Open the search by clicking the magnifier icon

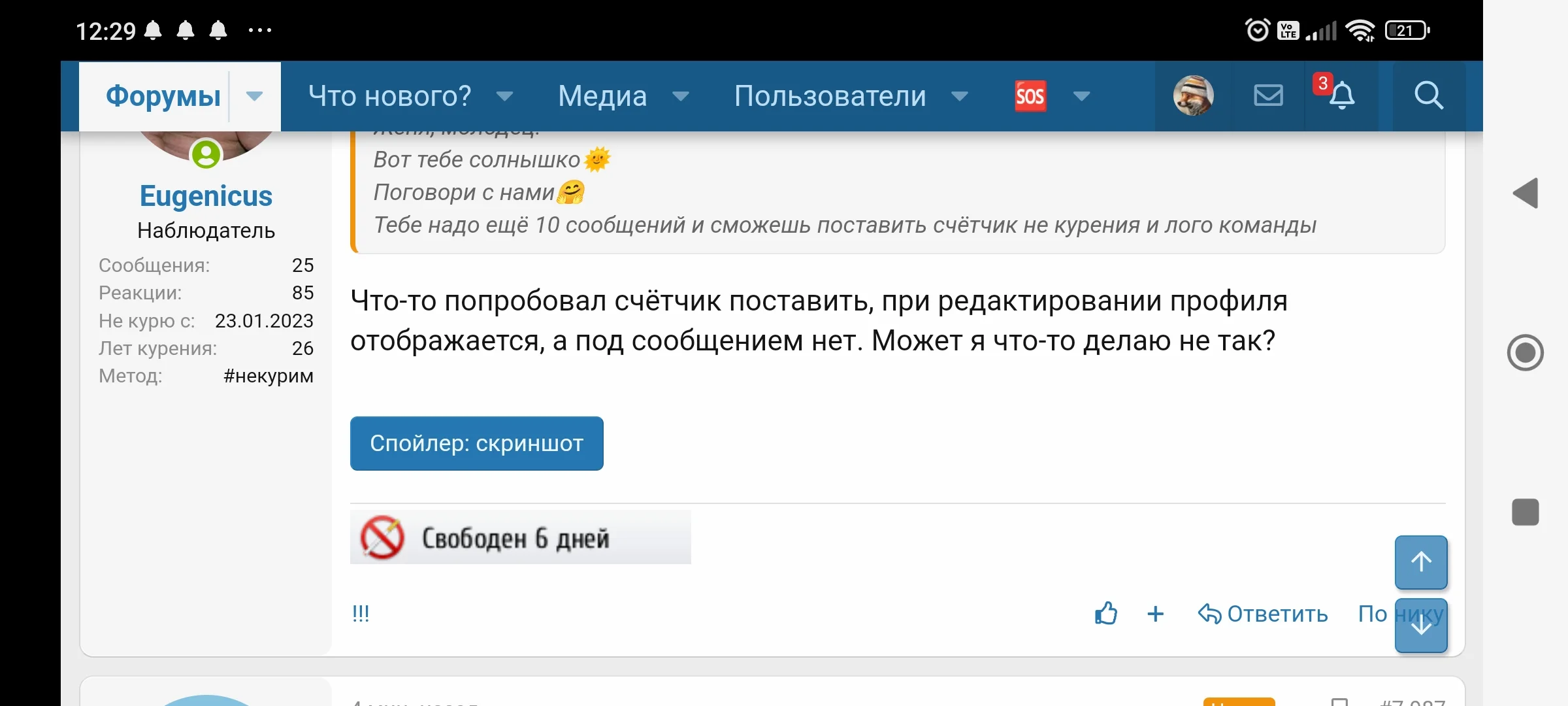click(x=1429, y=95)
